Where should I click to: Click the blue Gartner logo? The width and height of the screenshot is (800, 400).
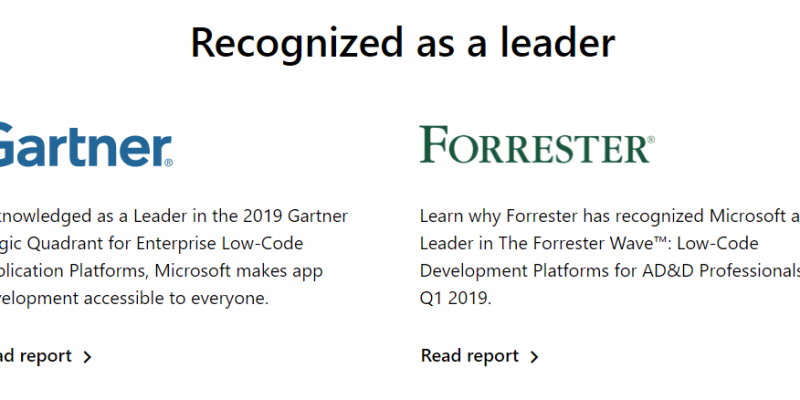coord(86,144)
